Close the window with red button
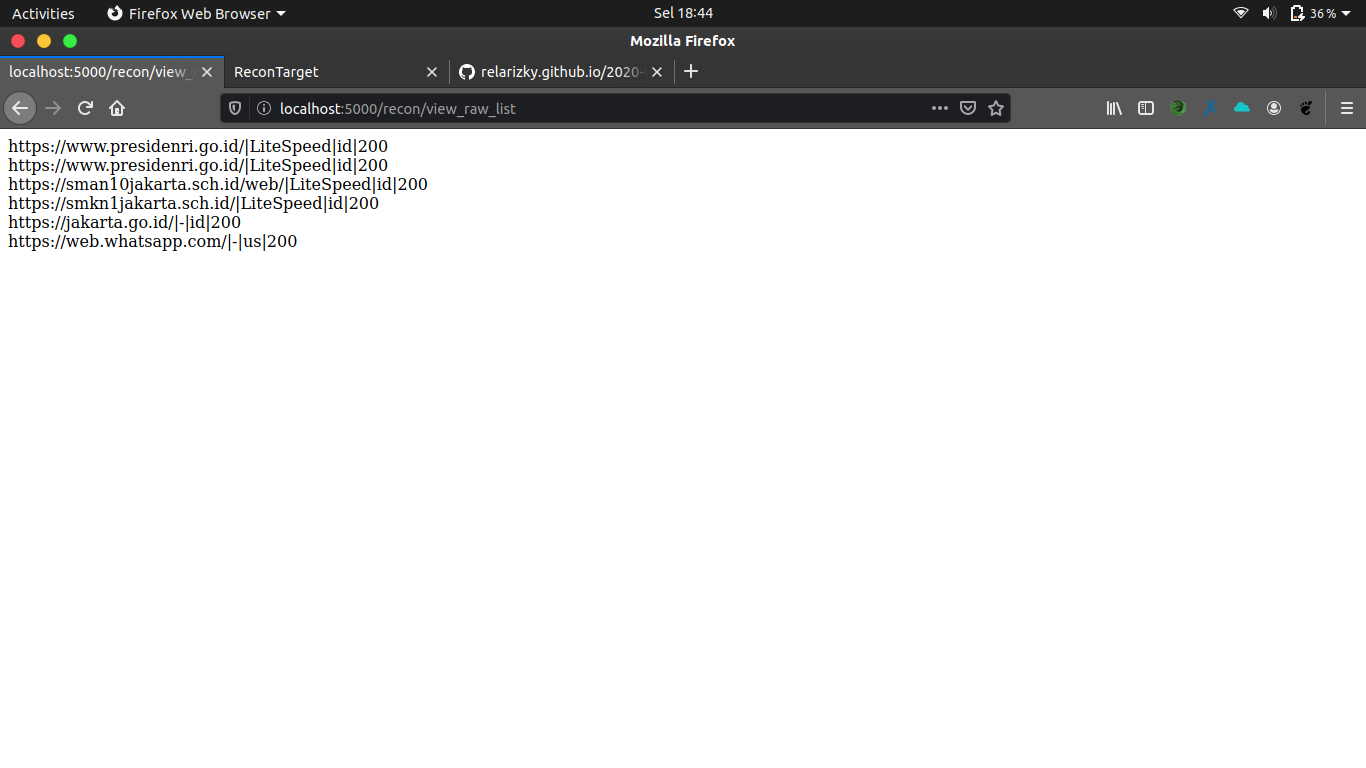 point(18,41)
